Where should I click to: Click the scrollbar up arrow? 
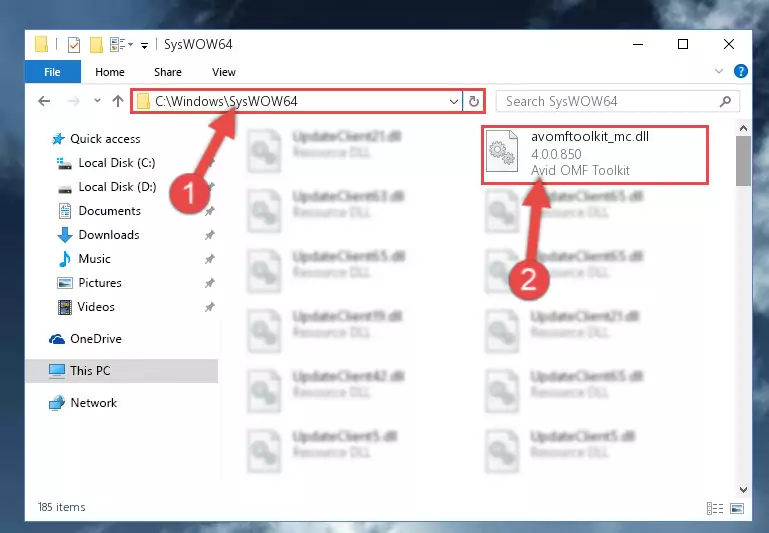pyautogui.click(x=743, y=128)
